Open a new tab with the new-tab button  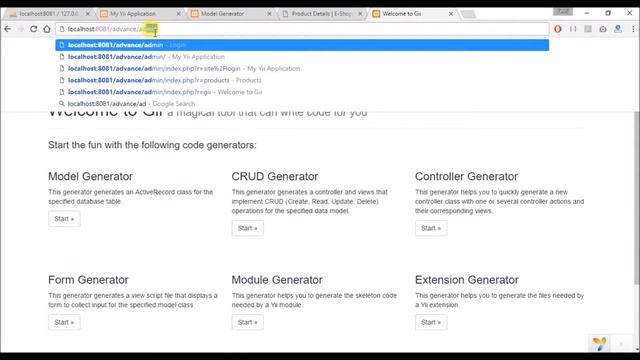point(468,14)
